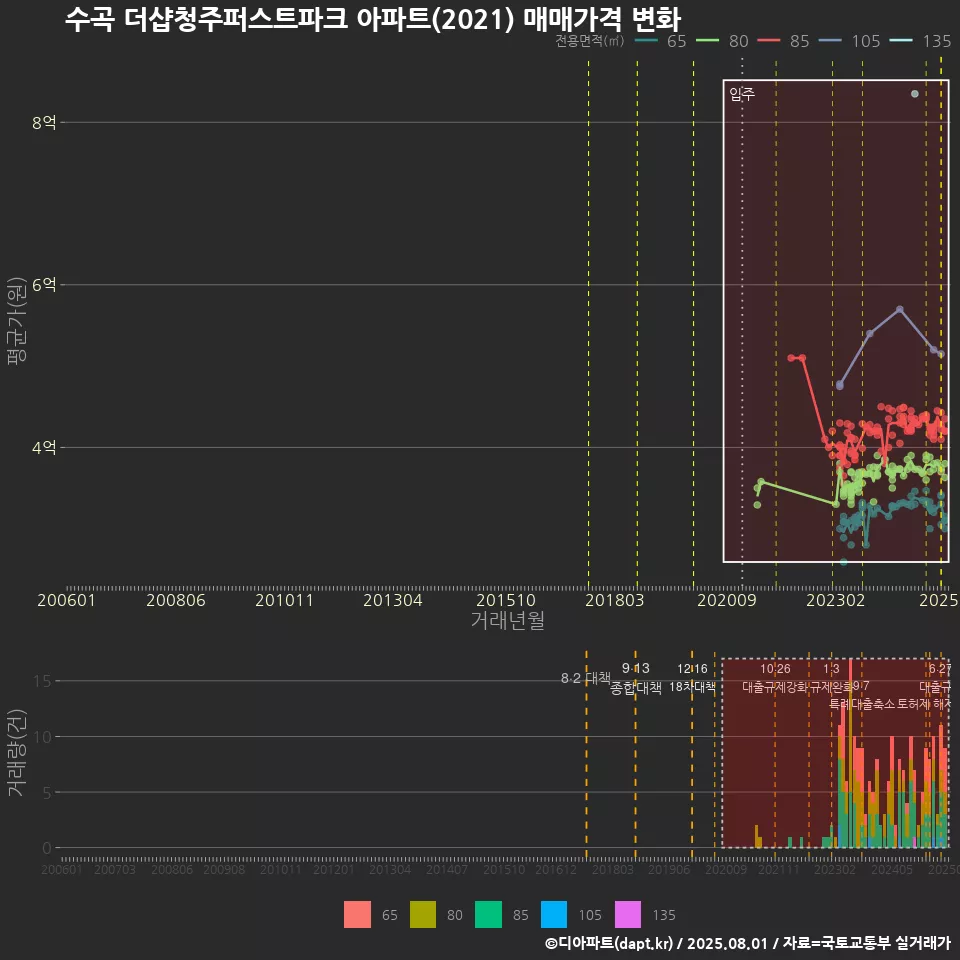Image resolution: width=960 pixels, height=960 pixels.
Task: Click the 8억 y-axis label
Action: pyautogui.click(x=44, y=122)
